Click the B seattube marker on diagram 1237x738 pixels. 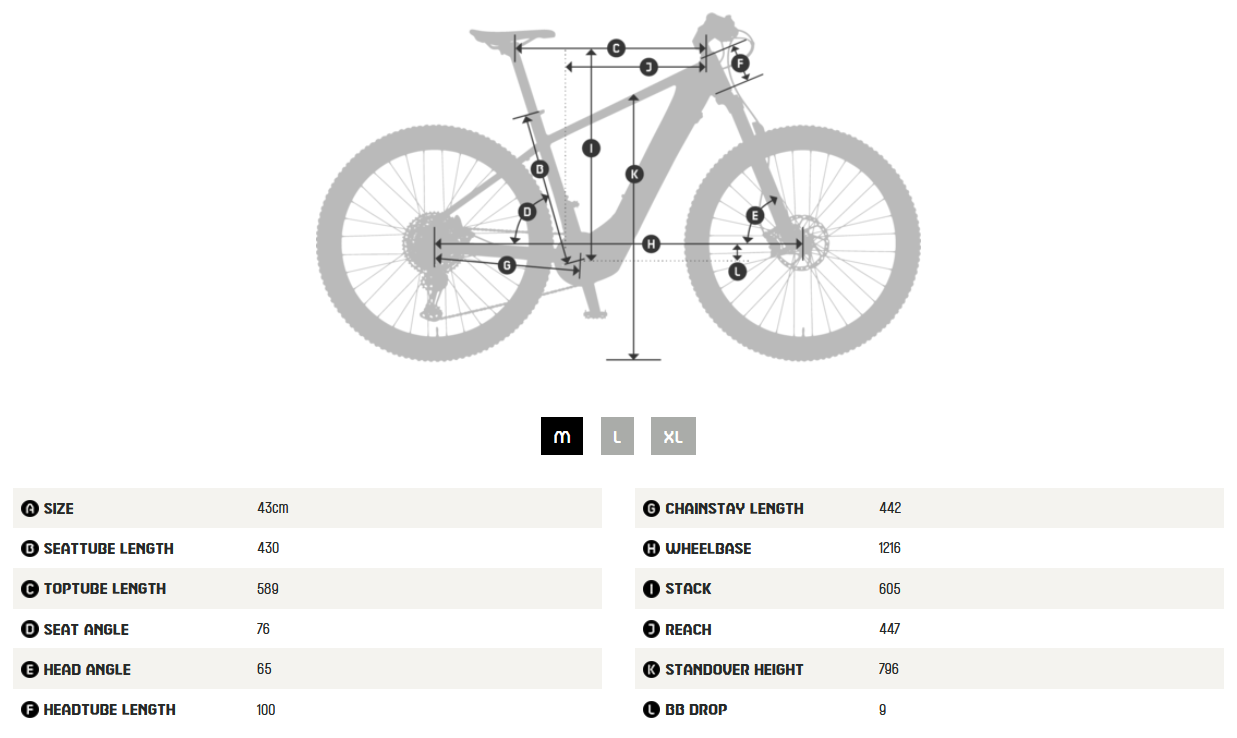click(540, 169)
